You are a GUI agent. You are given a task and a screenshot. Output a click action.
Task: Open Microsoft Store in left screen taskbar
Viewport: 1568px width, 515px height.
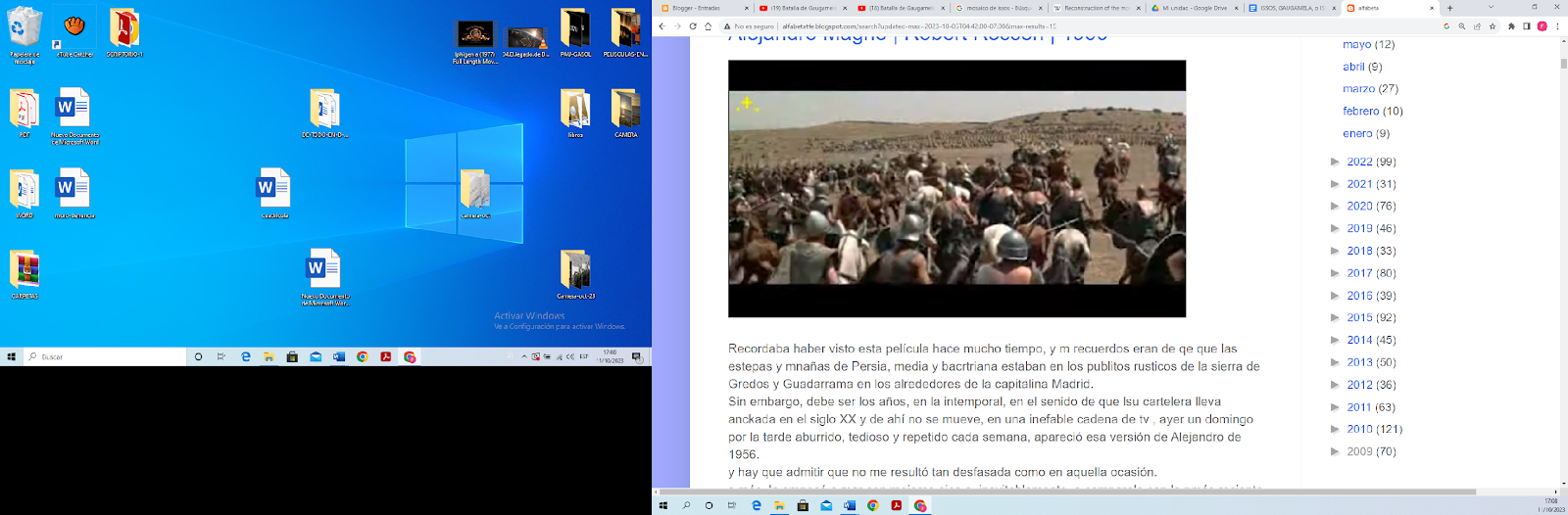pyautogui.click(x=292, y=356)
